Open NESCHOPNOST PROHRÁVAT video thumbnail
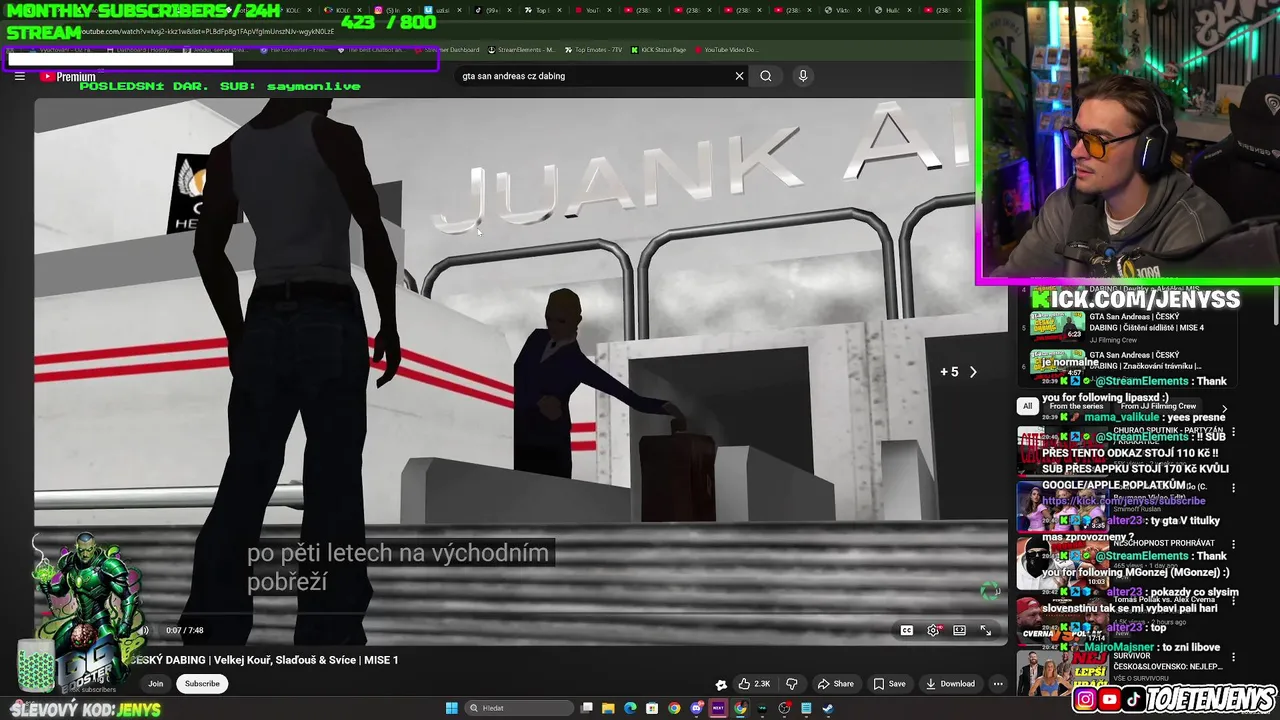 pyautogui.click(x=1063, y=564)
